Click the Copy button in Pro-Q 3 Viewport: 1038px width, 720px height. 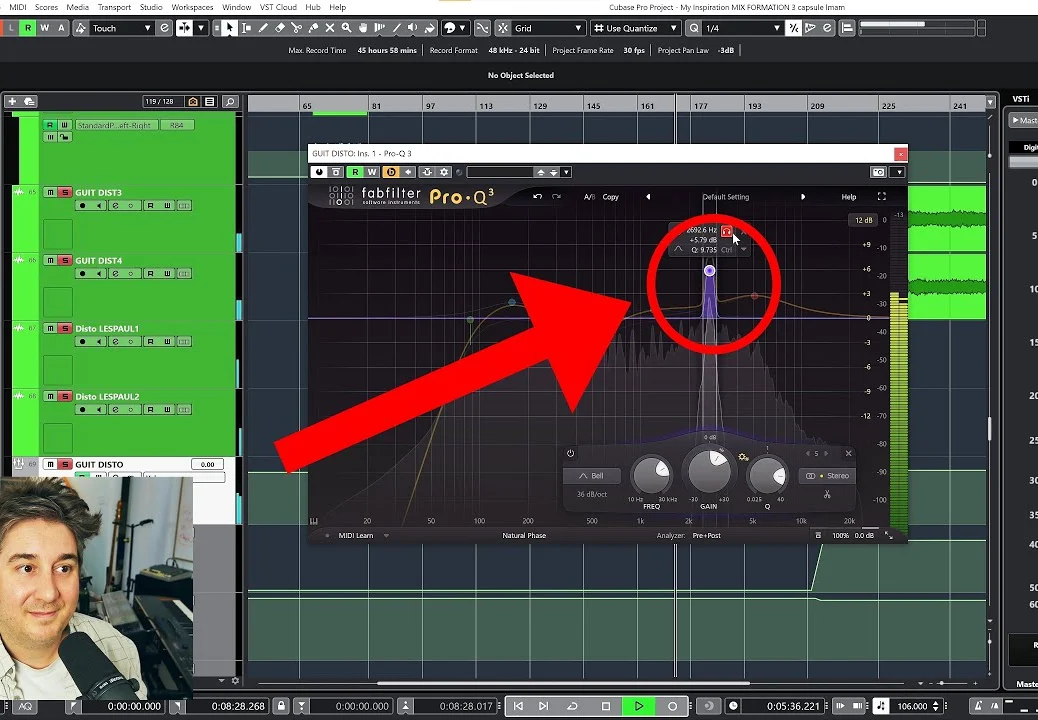click(610, 197)
